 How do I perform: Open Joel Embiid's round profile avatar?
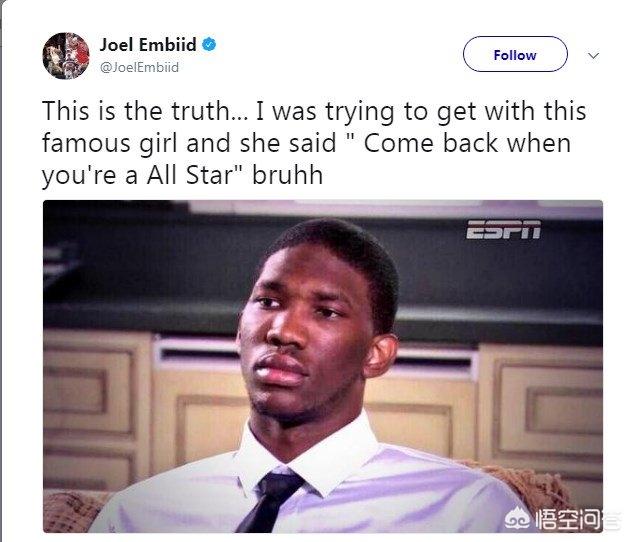[x=66, y=55]
